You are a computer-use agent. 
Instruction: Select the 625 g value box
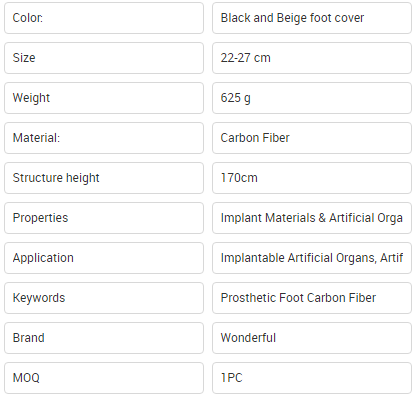click(x=312, y=98)
